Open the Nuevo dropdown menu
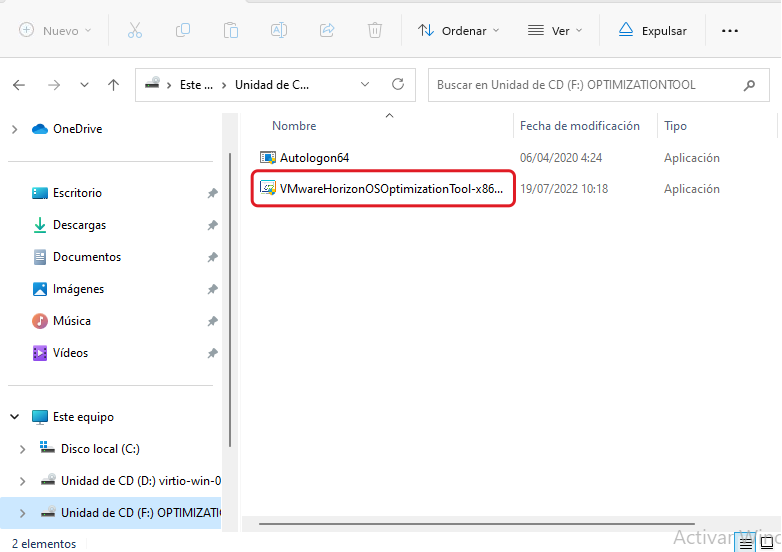The width and height of the screenshot is (782, 552). click(55, 31)
